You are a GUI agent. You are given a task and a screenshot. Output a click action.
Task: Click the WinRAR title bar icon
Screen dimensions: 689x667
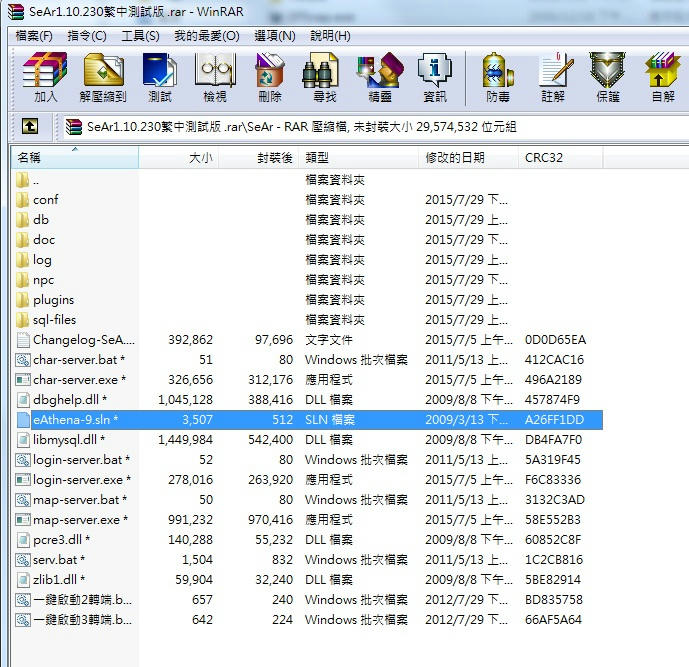pos(16,12)
